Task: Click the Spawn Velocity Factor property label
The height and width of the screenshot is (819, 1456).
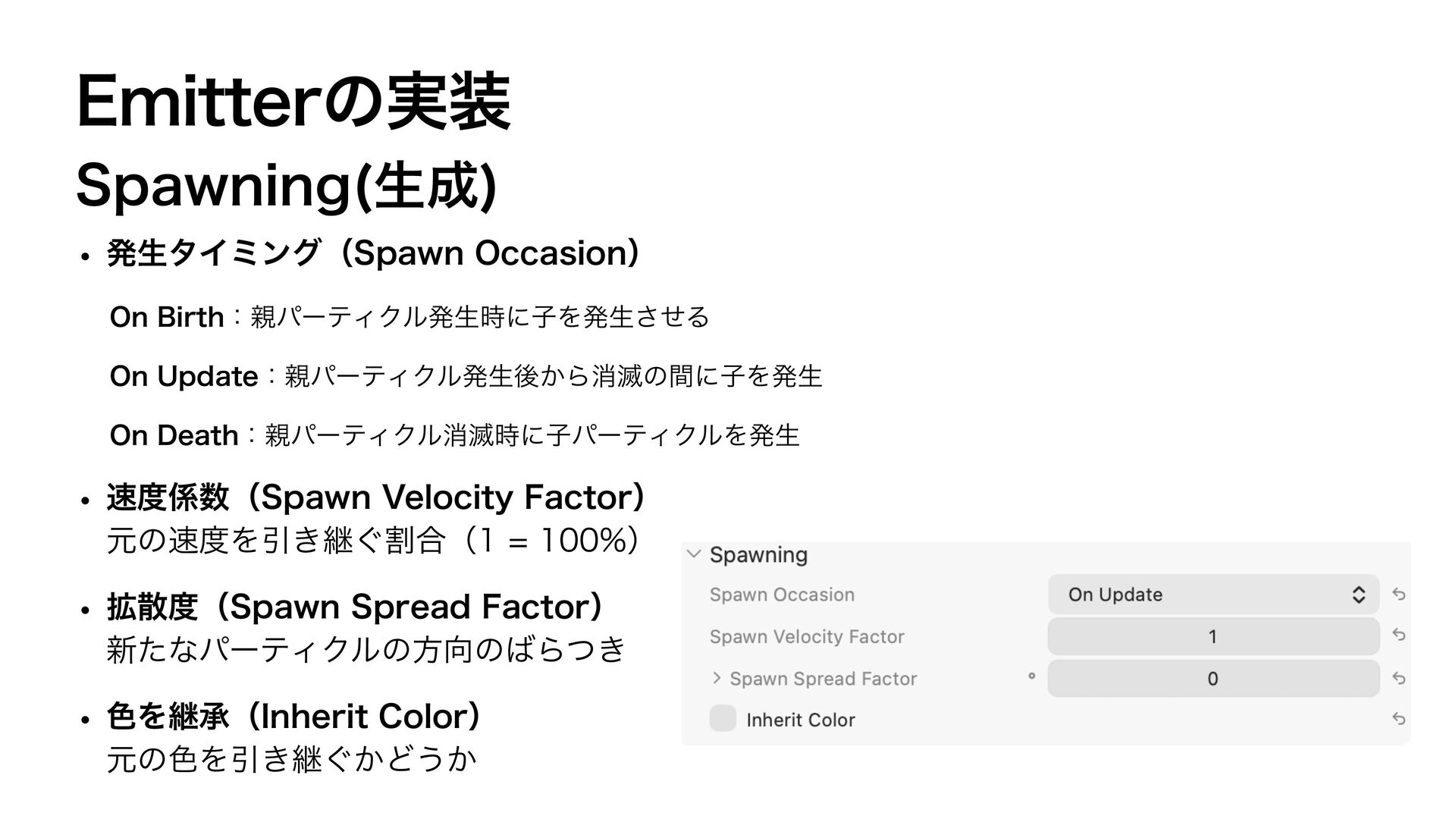Action: point(807,636)
